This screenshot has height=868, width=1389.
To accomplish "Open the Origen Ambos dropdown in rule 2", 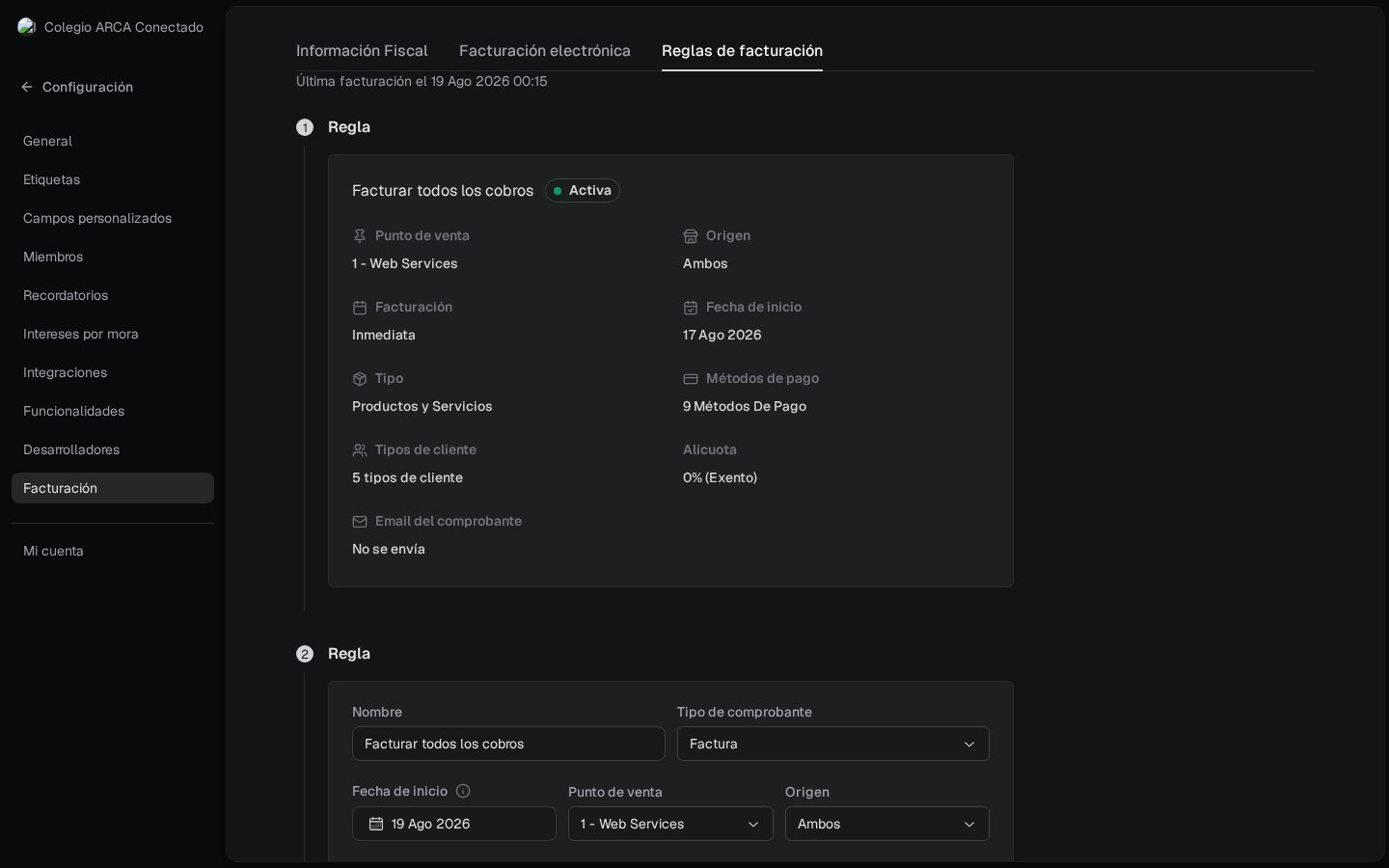I will [x=887, y=824].
